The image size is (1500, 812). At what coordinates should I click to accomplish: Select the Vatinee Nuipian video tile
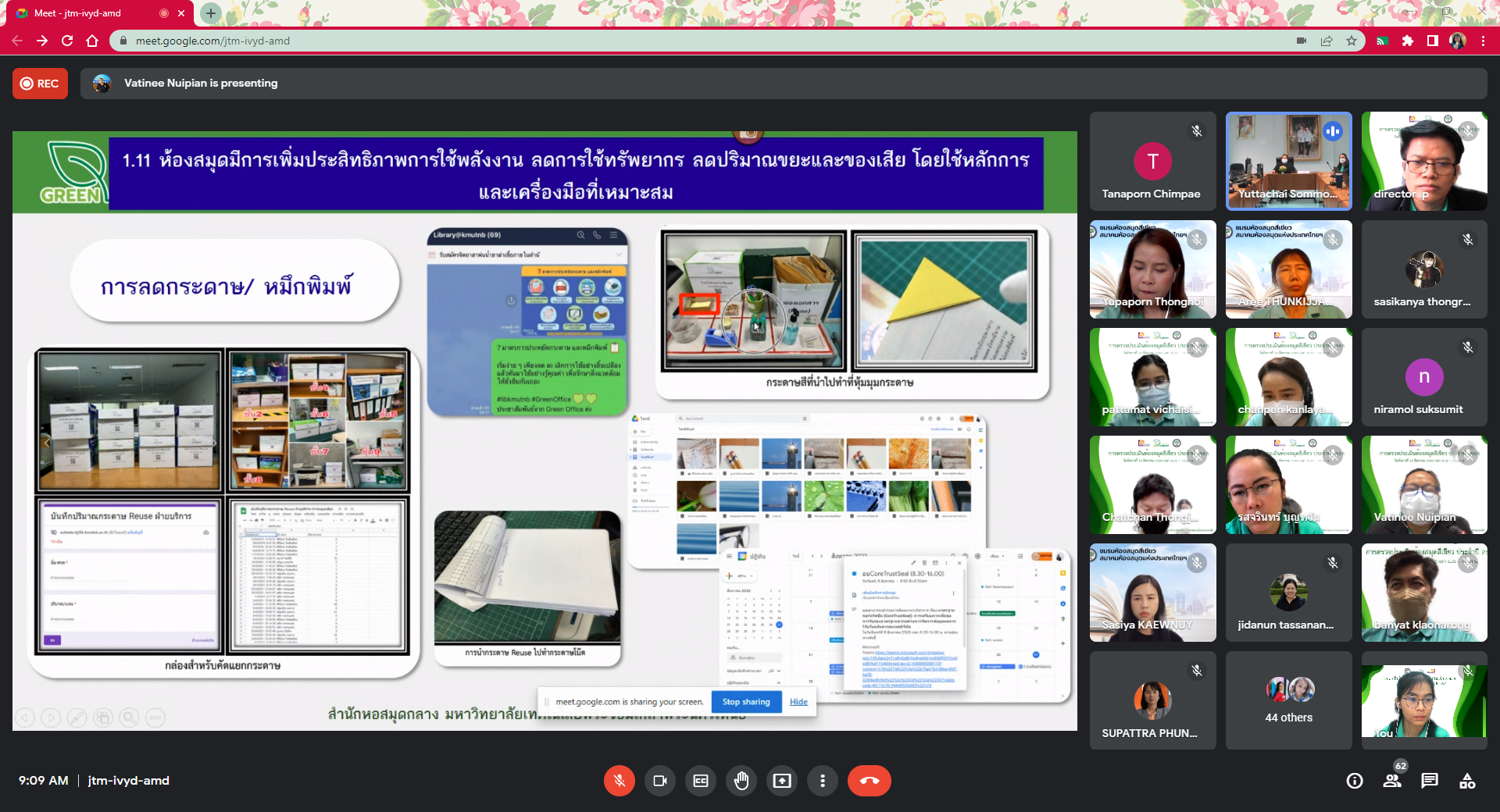(x=1424, y=485)
